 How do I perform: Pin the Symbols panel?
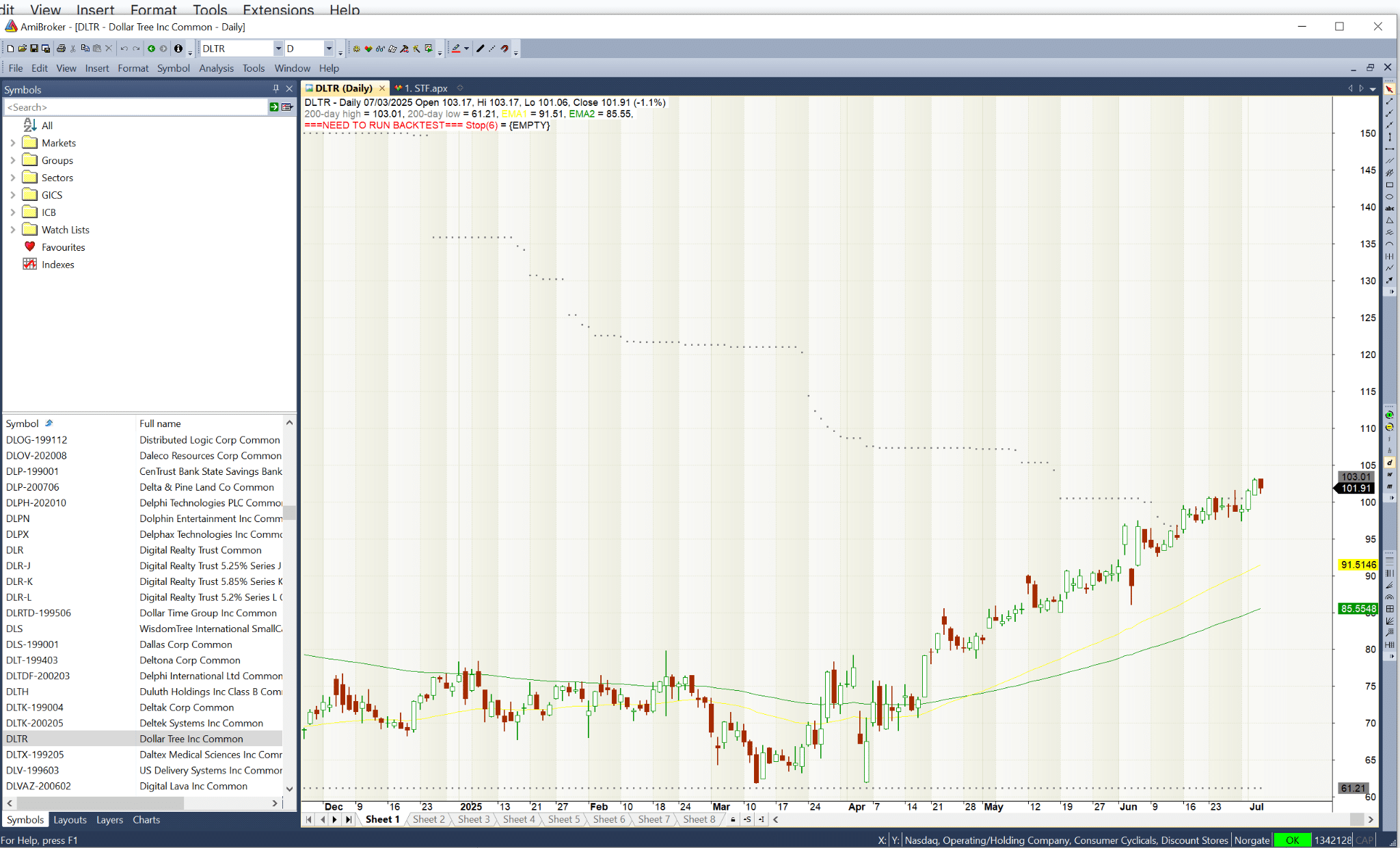pos(276,89)
